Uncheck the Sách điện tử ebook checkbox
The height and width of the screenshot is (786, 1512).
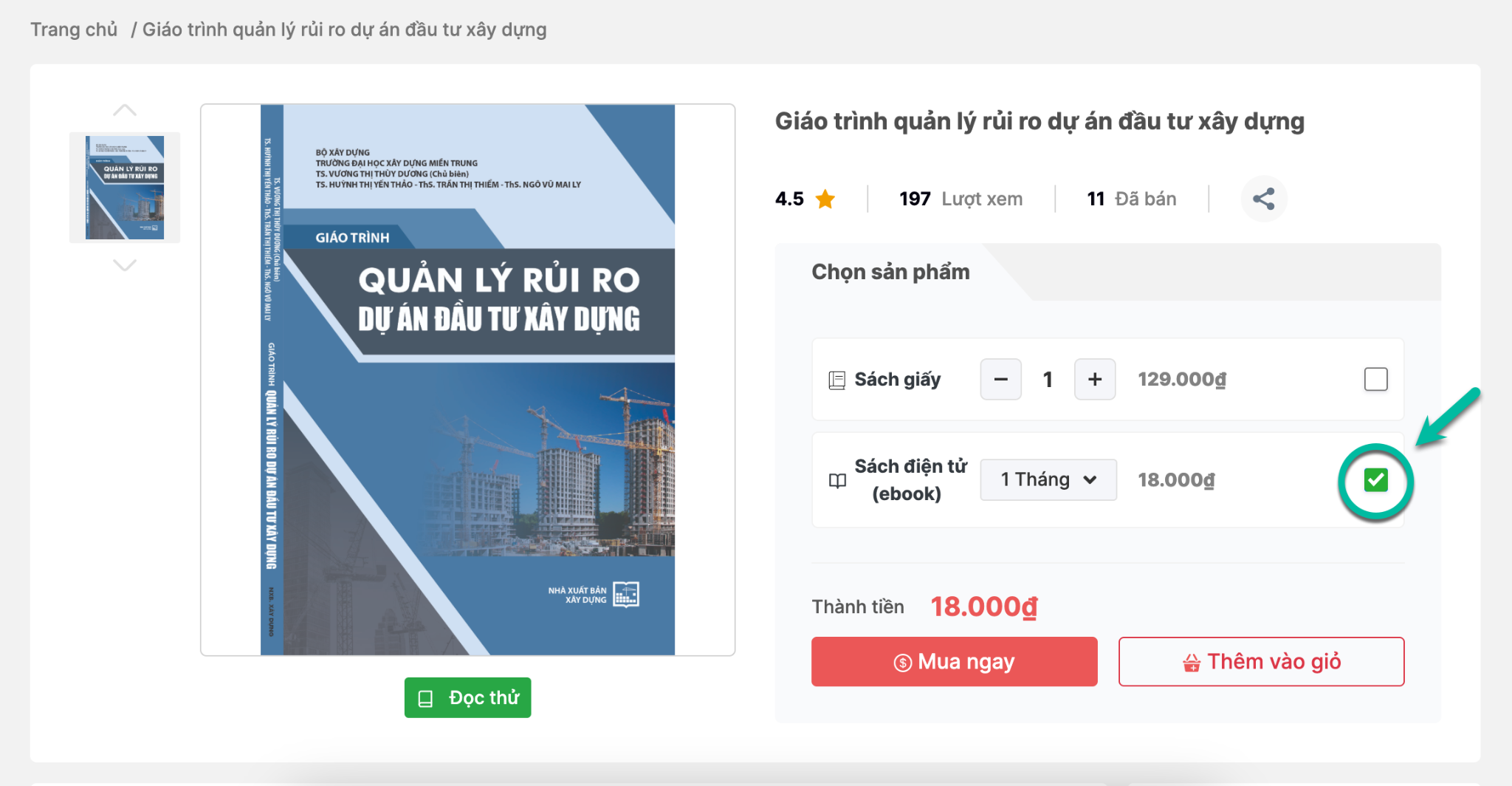tap(1375, 480)
